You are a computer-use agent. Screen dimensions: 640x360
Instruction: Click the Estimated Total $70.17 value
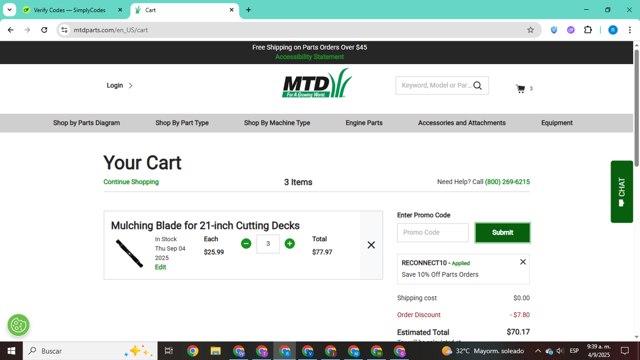(x=518, y=332)
